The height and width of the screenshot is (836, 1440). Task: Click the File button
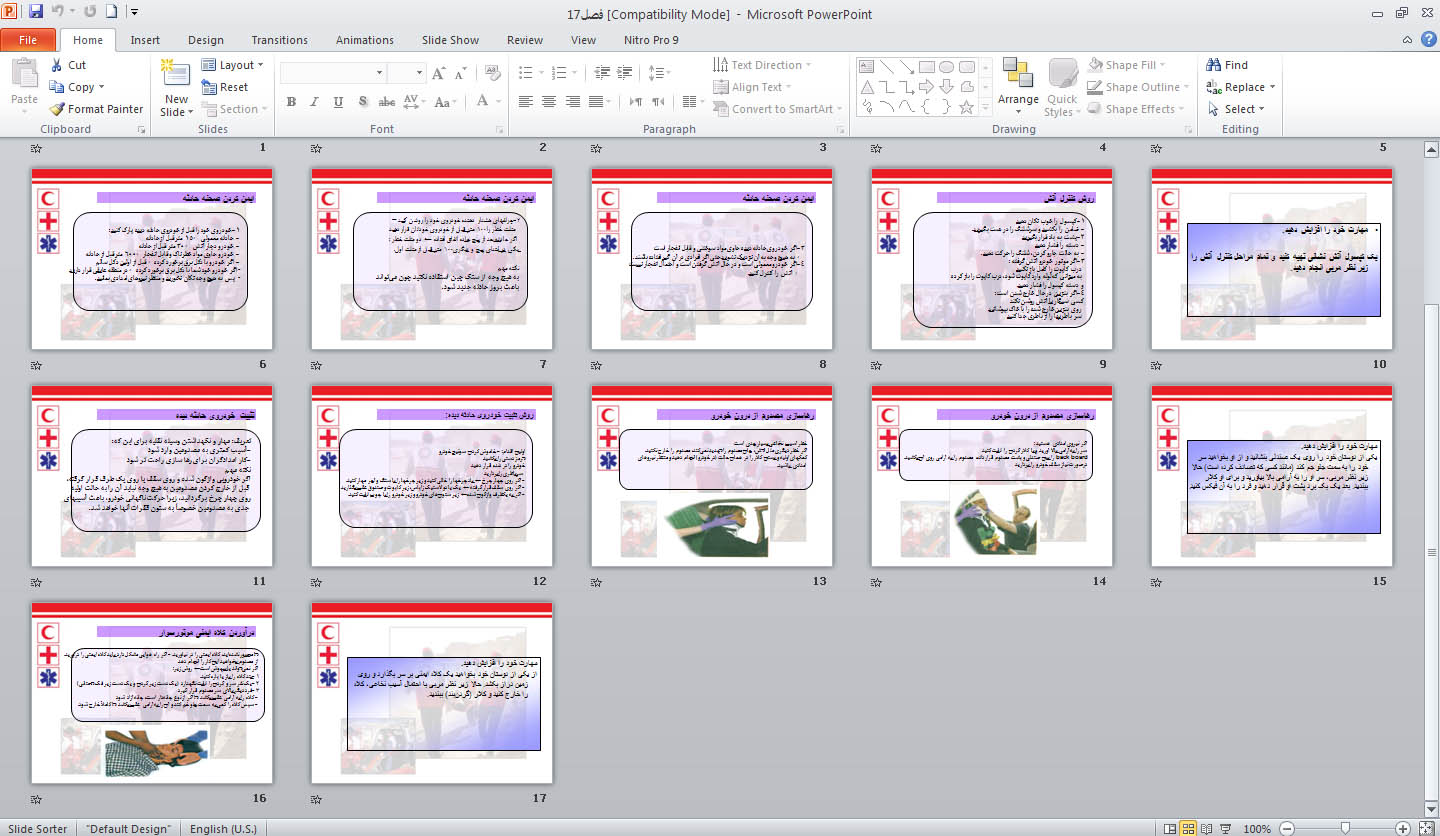click(28, 40)
